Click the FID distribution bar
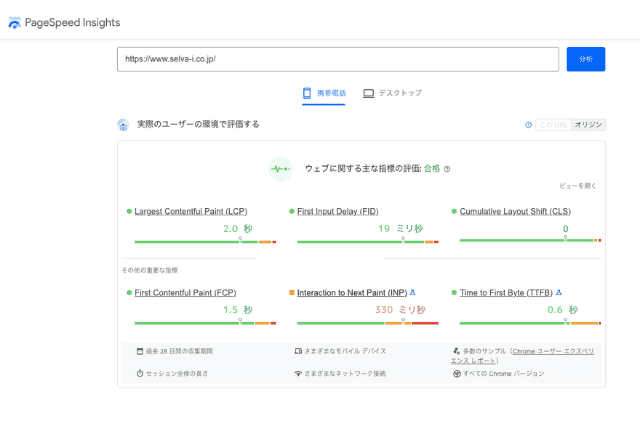640x427 pixels. click(x=368, y=242)
